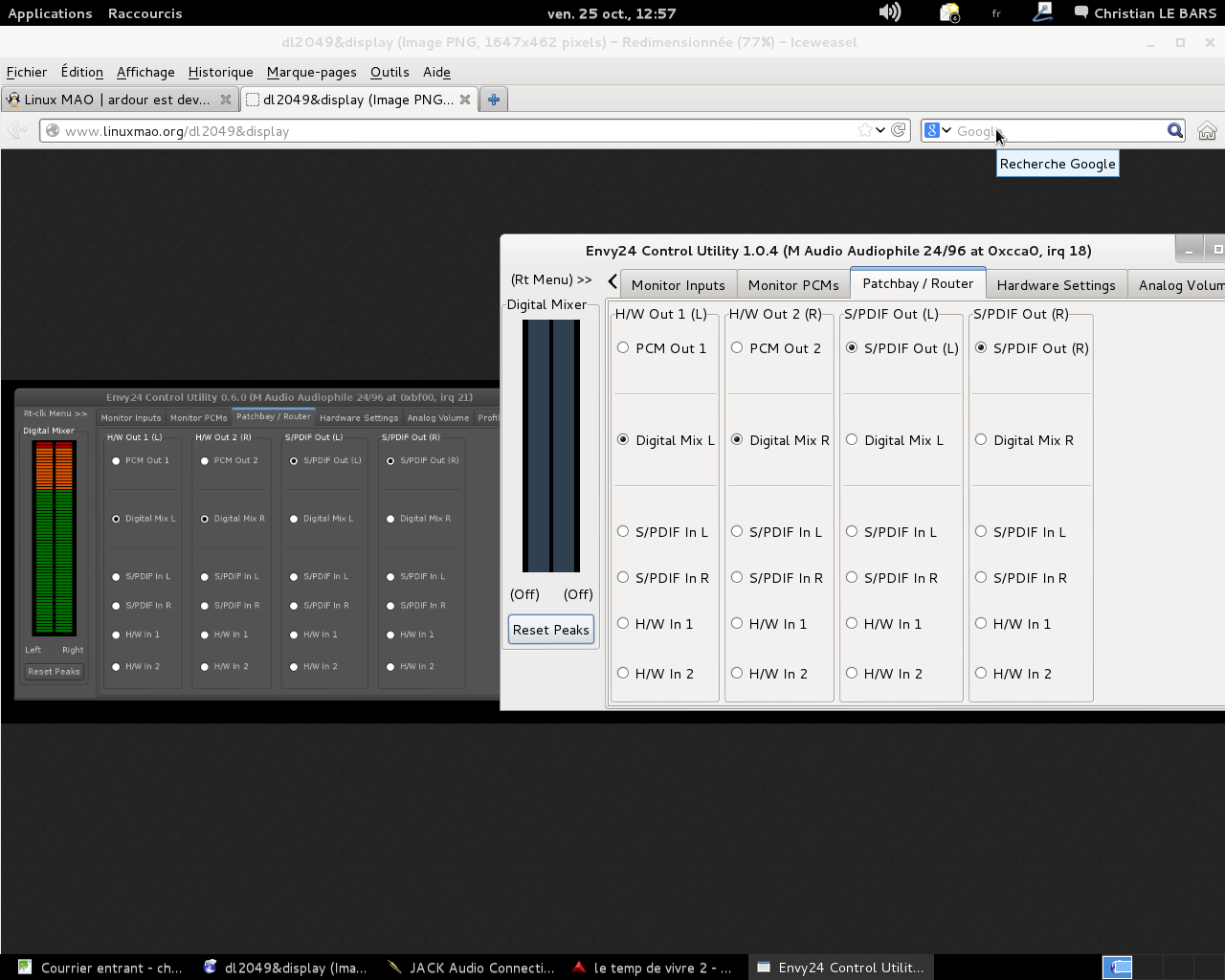The image size is (1225, 980).
Task: Switch to the dl2049&display taskbar item
Action: click(x=285, y=968)
